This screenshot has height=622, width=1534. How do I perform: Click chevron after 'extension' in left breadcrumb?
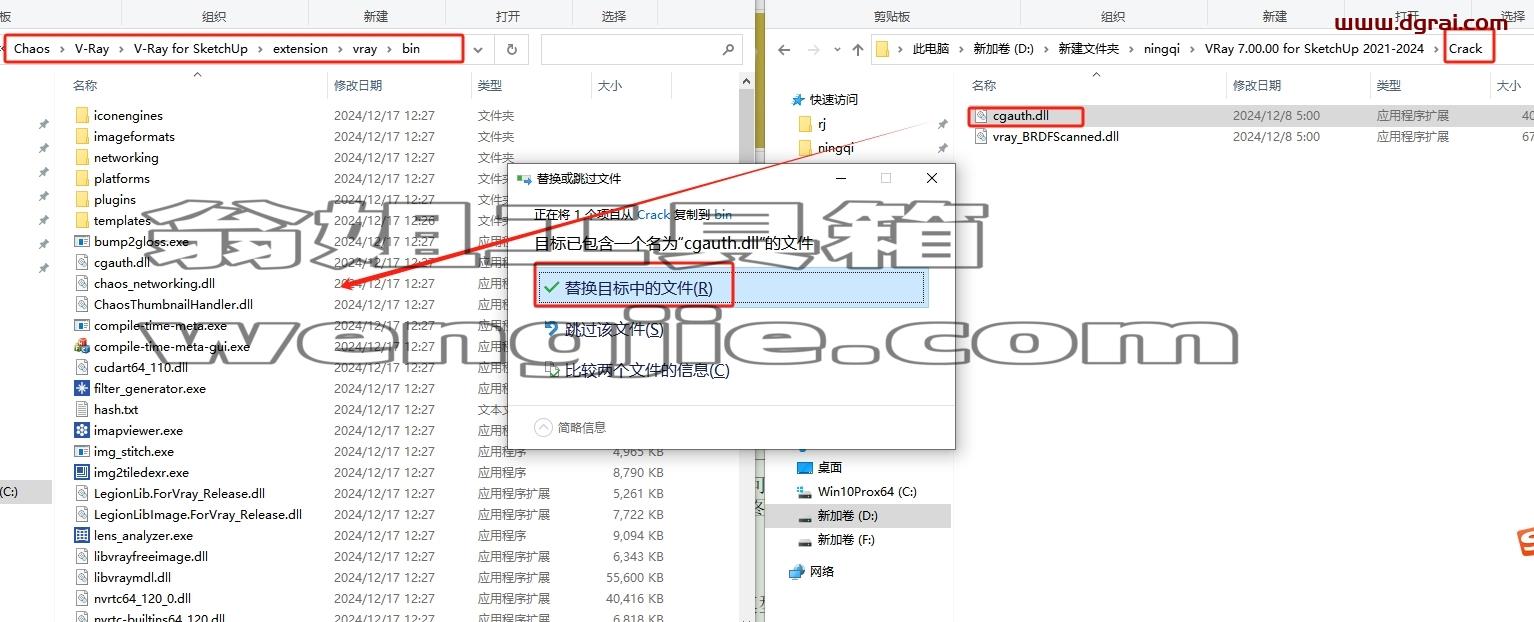coord(340,49)
